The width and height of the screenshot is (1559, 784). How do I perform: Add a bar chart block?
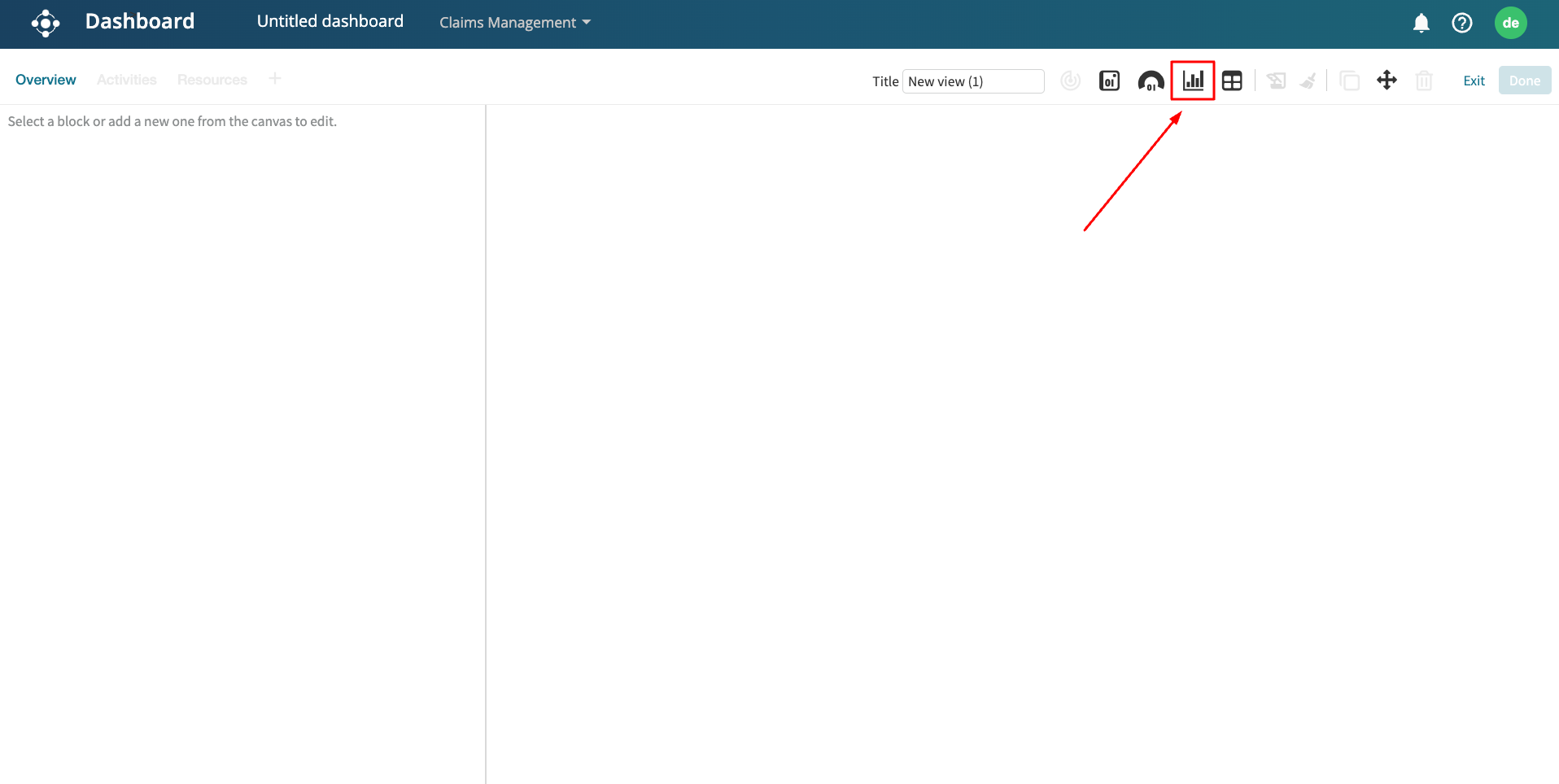tap(1193, 81)
